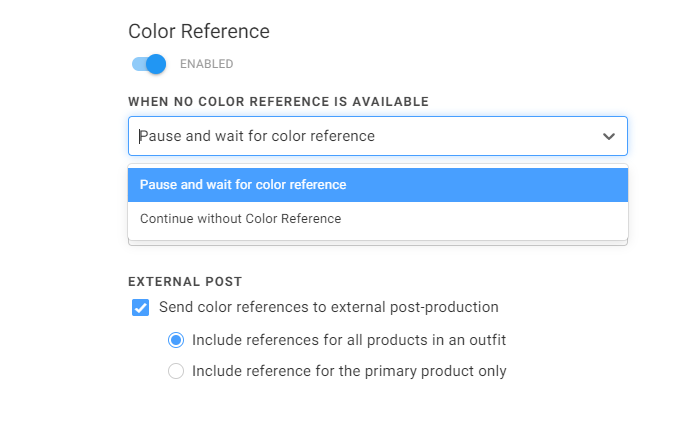The image size is (687, 428).
Task: Select radio for all products in an outfit
Action: [x=176, y=340]
